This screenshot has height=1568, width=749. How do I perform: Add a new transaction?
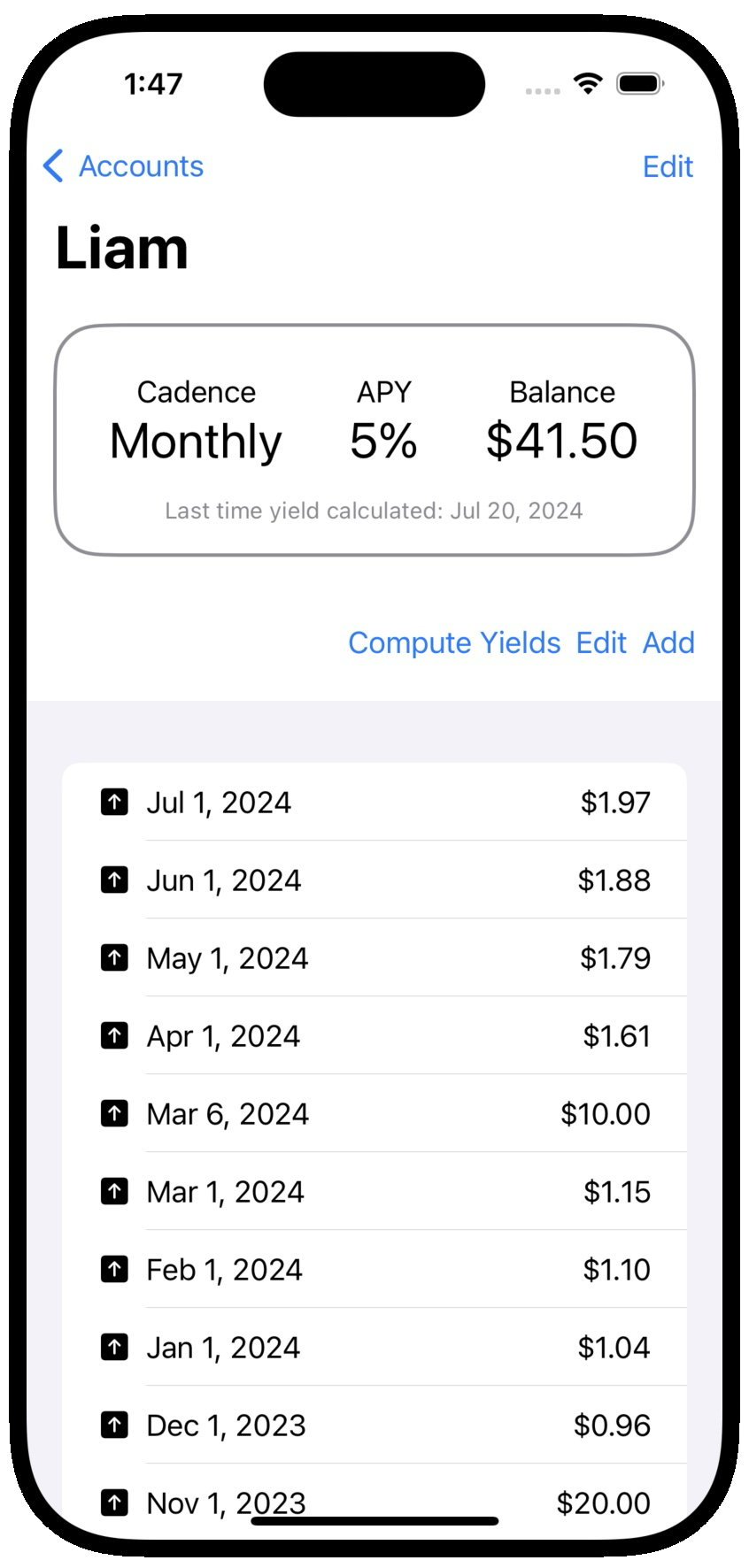pyautogui.click(x=668, y=642)
